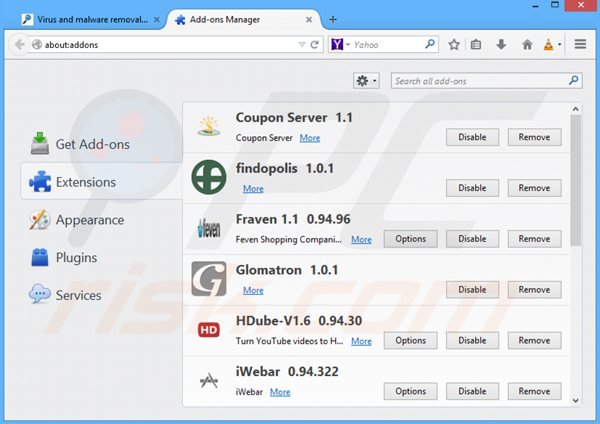Bookmark this page with the star icon
The width and height of the screenshot is (600, 424).
[454, 45]
